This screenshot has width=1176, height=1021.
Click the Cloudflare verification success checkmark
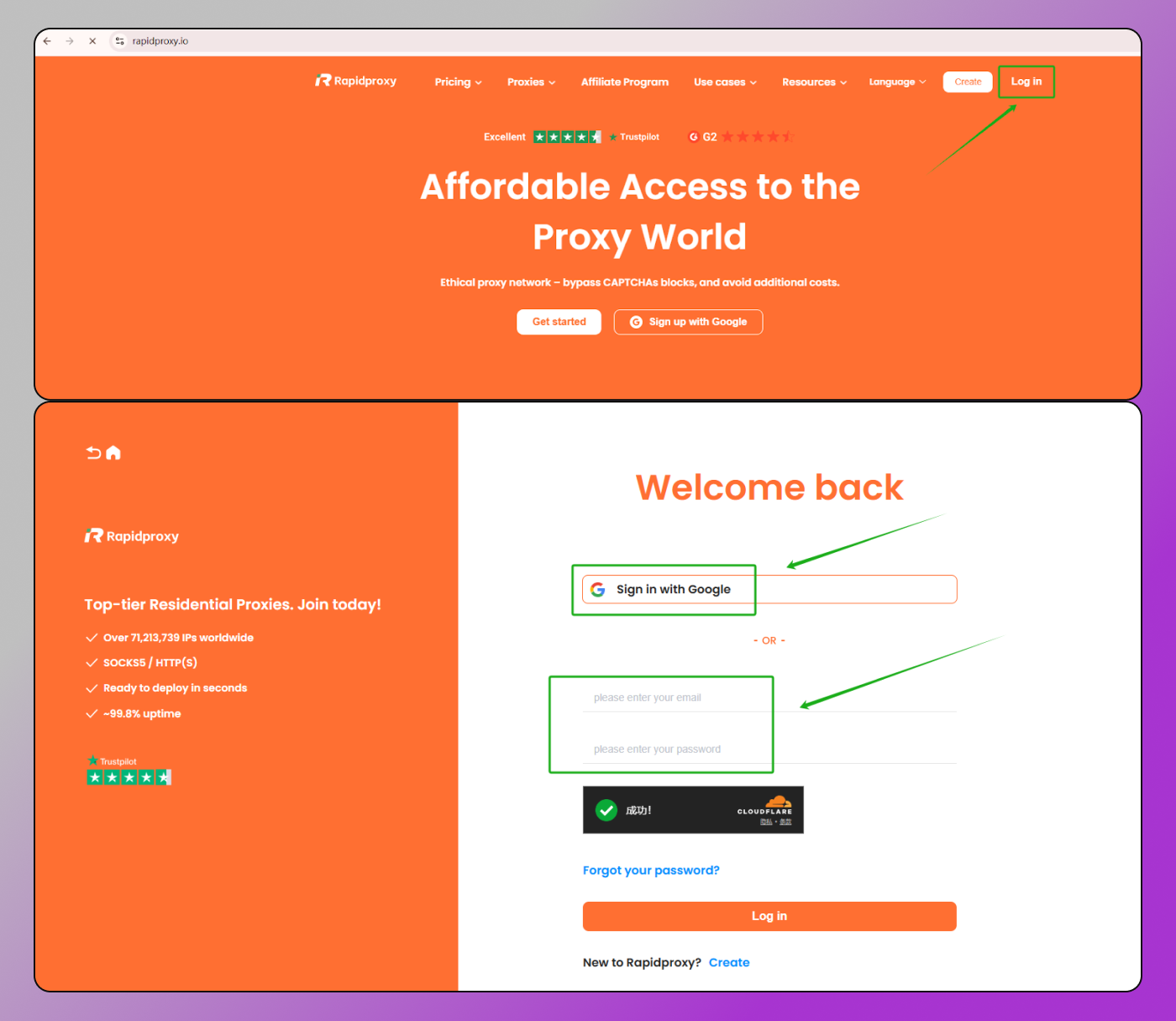click(606, 810)
